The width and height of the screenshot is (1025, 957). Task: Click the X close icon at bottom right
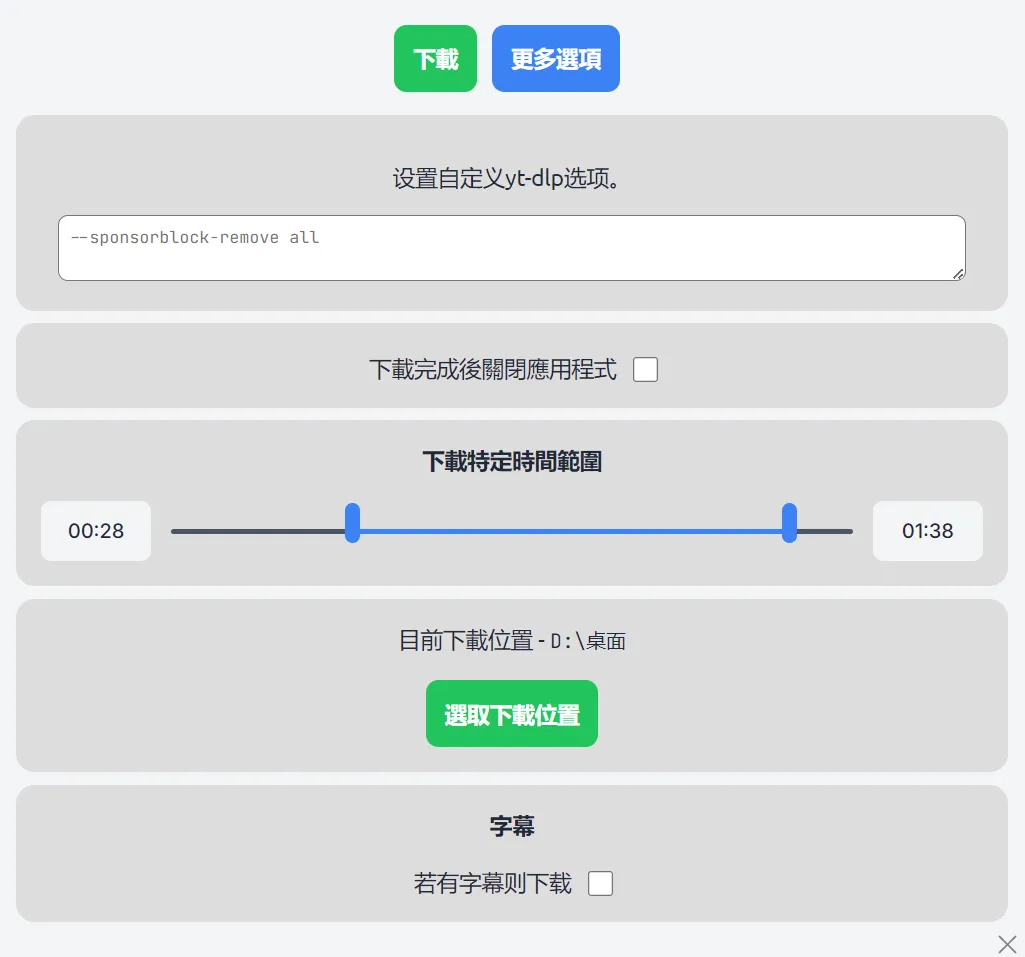1007,944
